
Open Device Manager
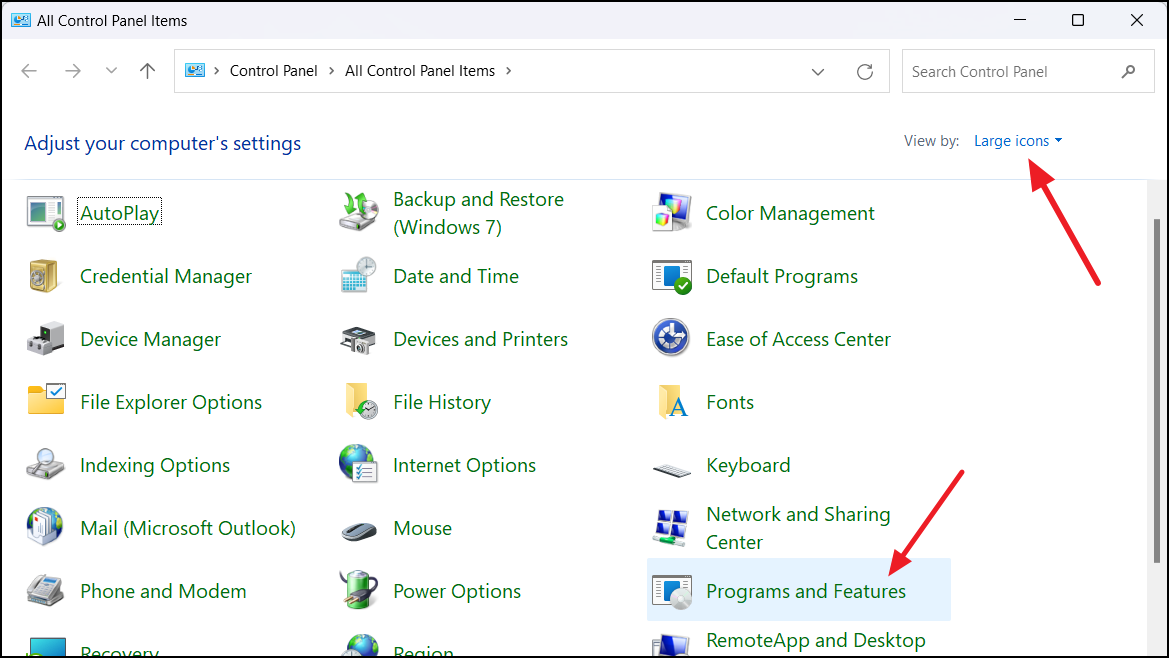150,339
